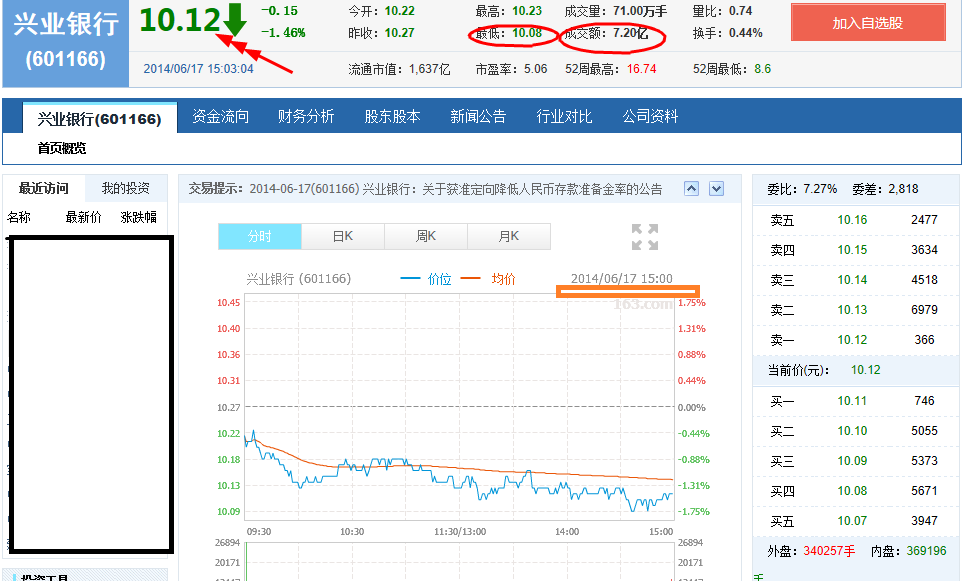This screenshot has height=581, width=964.
Task: Click the 买一 price 10.11
Action: click(x=852, y=401)
